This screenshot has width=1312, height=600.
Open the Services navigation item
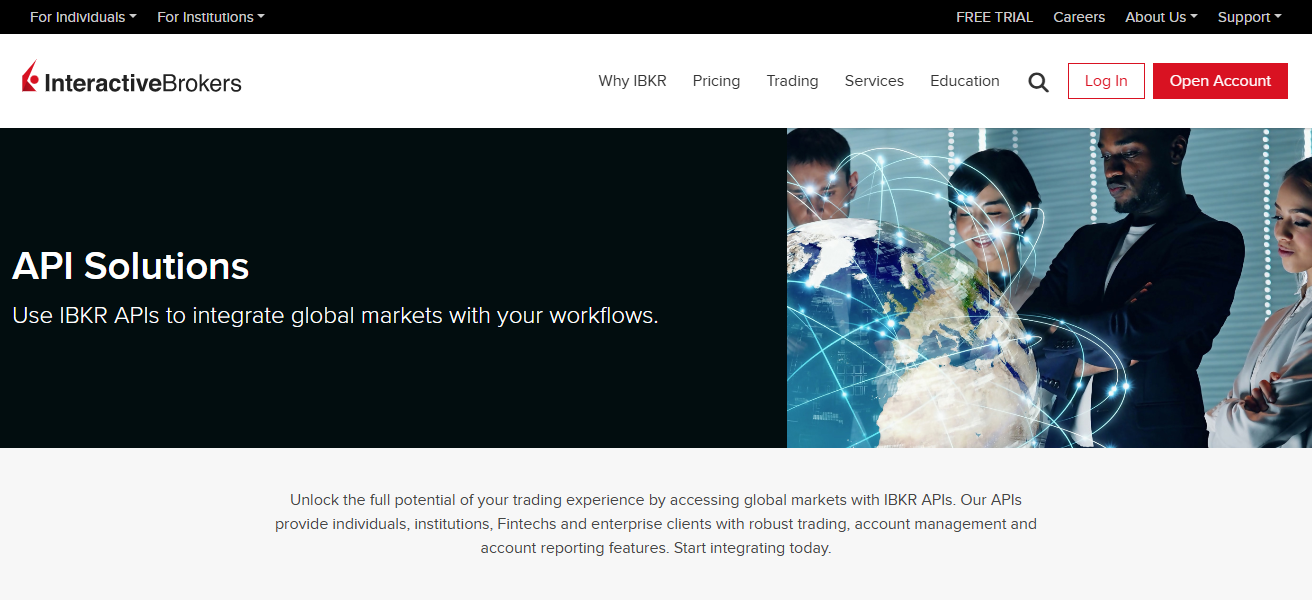pos(873,81)
